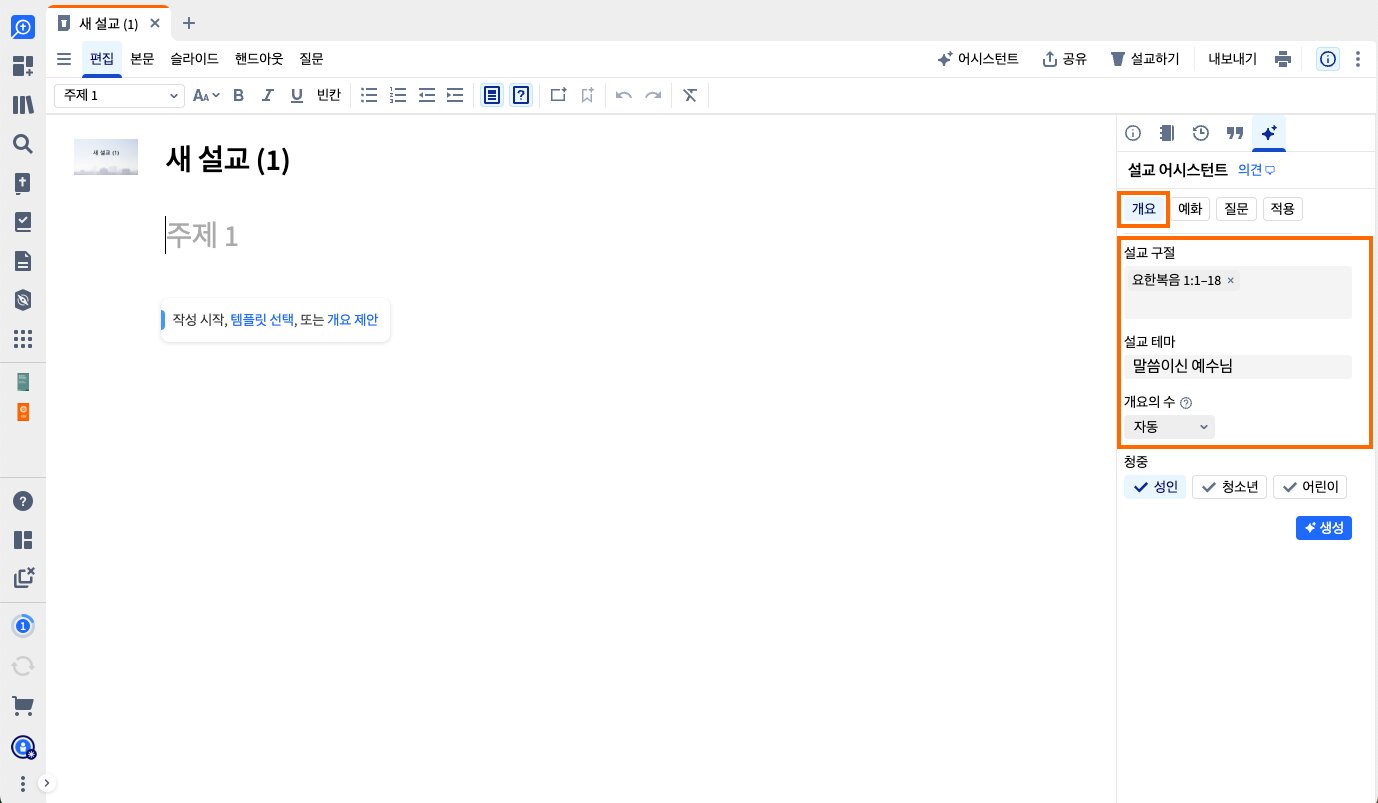The image size is (1378, 803).
Task: Toggle bold formatting in the editor toolbar
Action: [238, 95]
